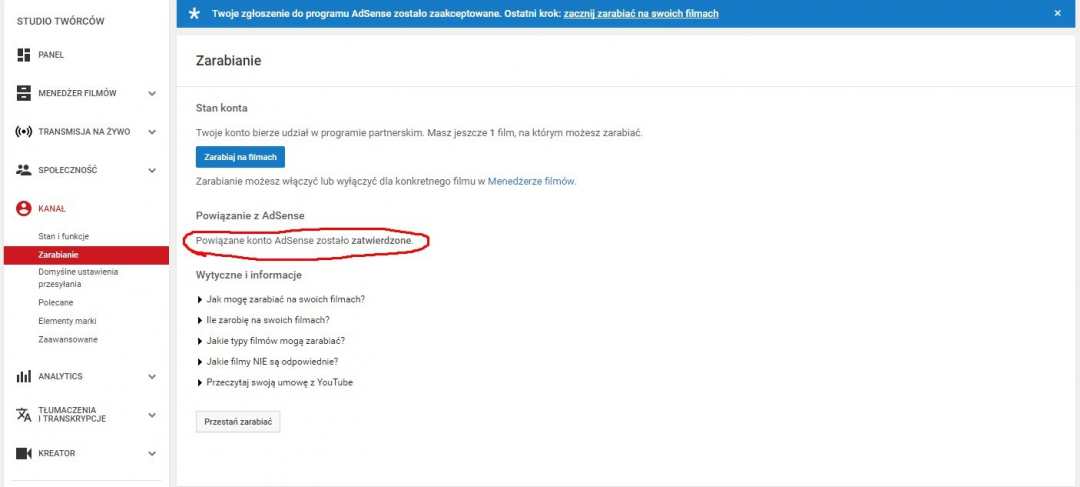Image resolution: width=1080 pixels, height=487 pixels.
Task: Expand the Kreator section chevron
Action: pyautogui.click(x=152, y=453)
